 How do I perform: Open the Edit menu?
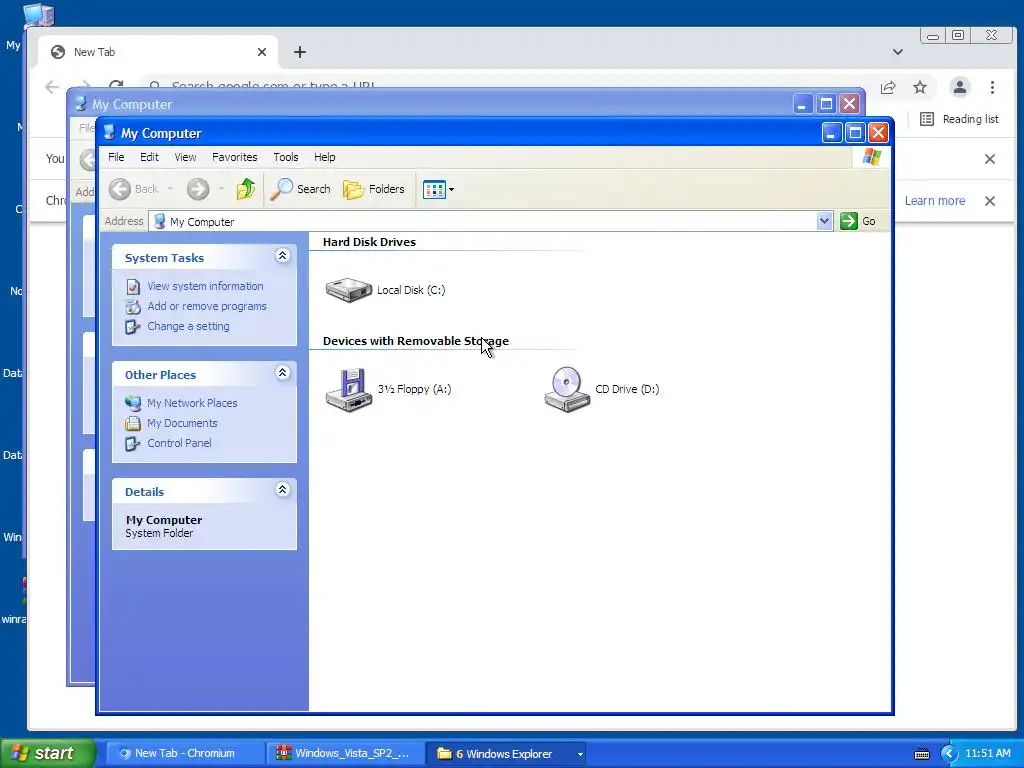tap(149, 157)
